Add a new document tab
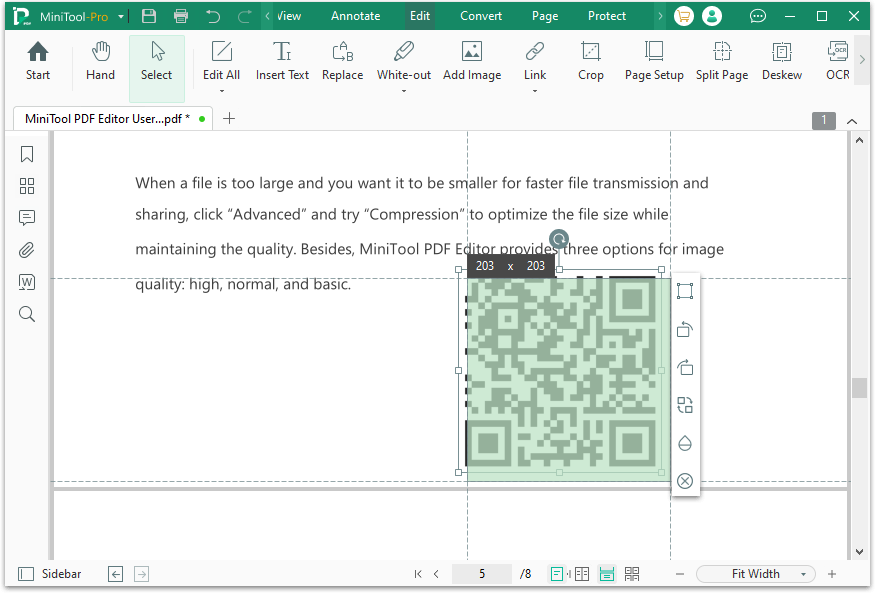This screenshot has height=593, width=876. click(x=229, y=118)
